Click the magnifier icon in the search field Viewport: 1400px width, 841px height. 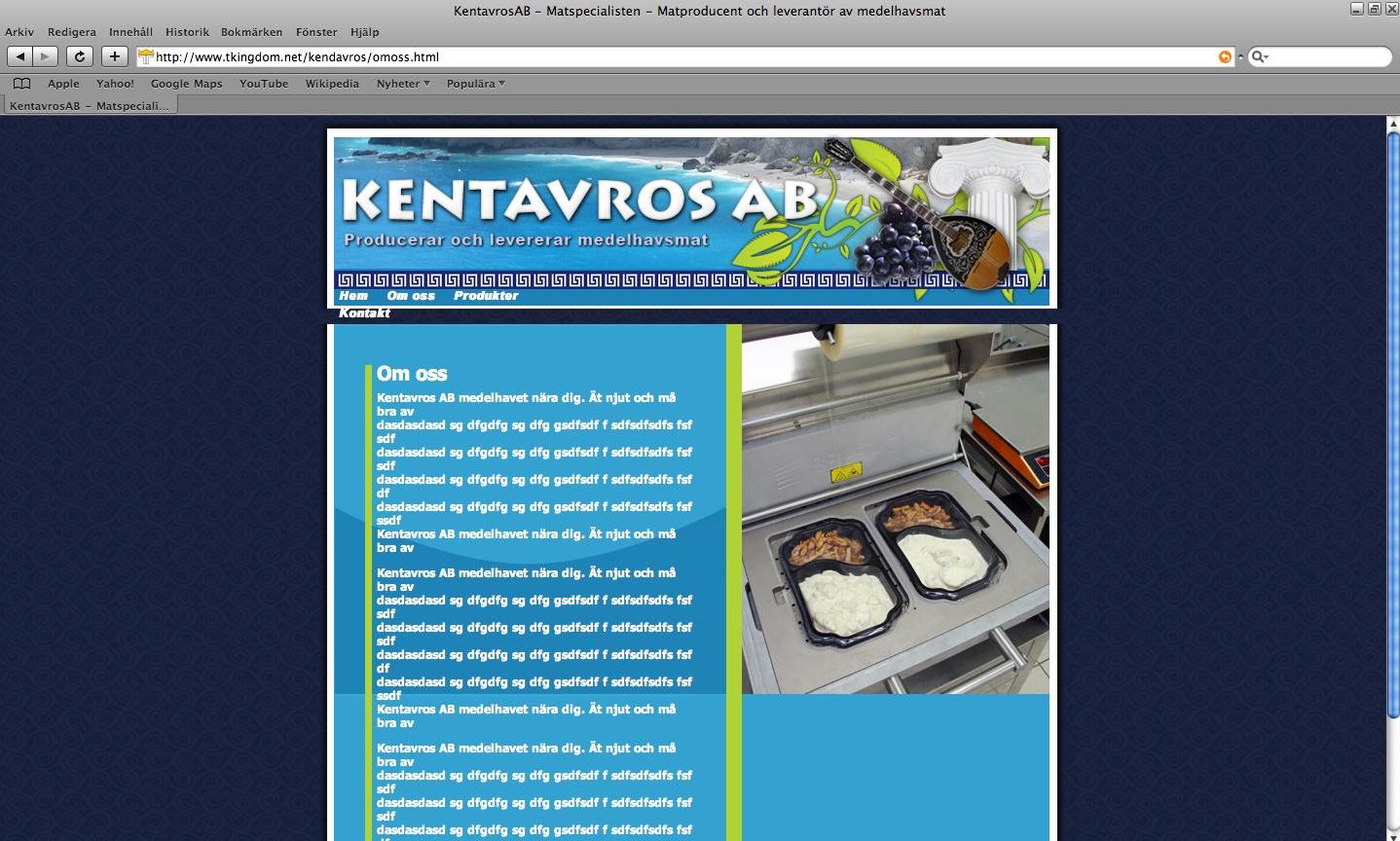coord(1259,56)
